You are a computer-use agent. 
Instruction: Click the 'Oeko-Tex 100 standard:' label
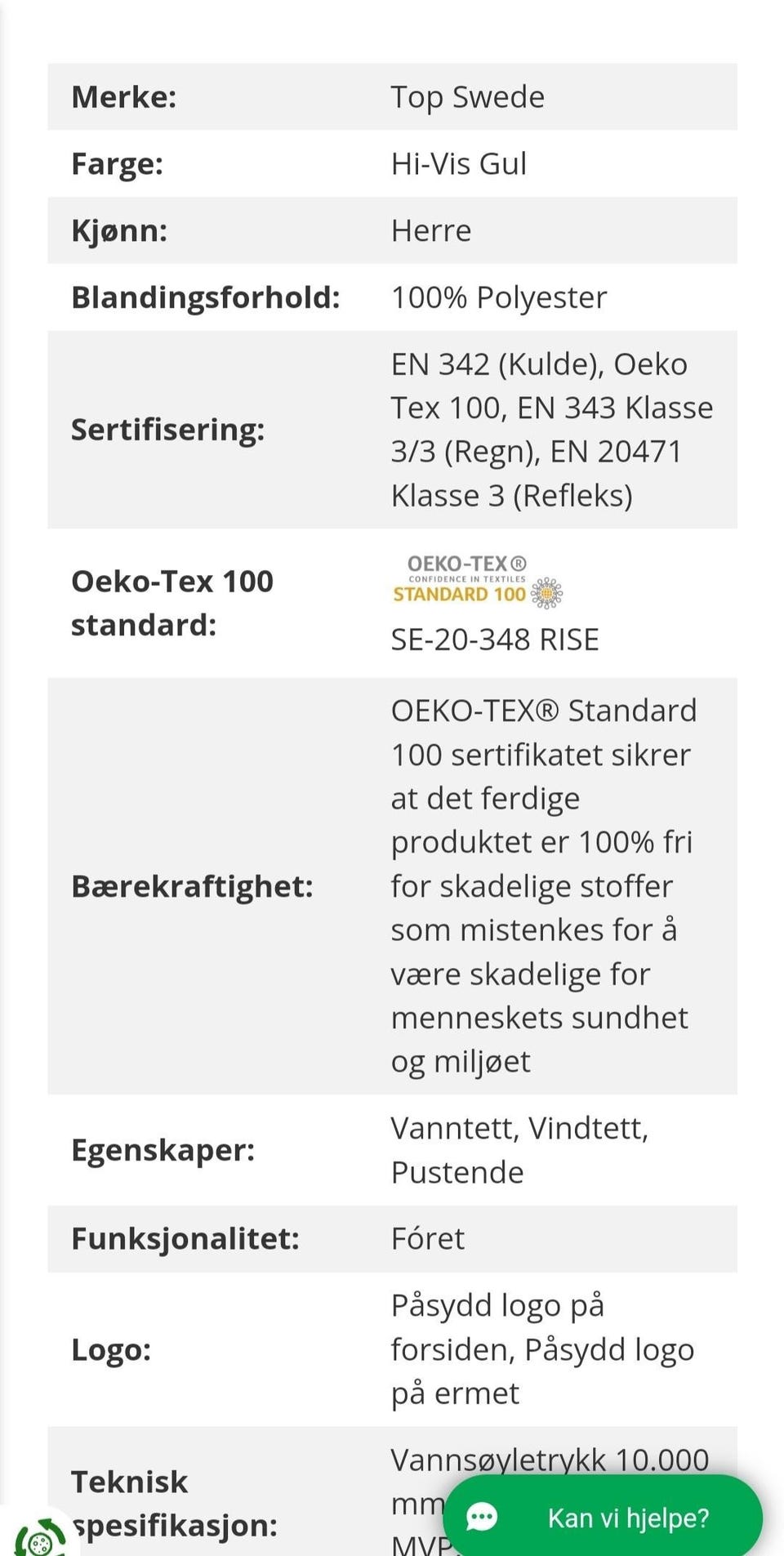tap(172, 603)
